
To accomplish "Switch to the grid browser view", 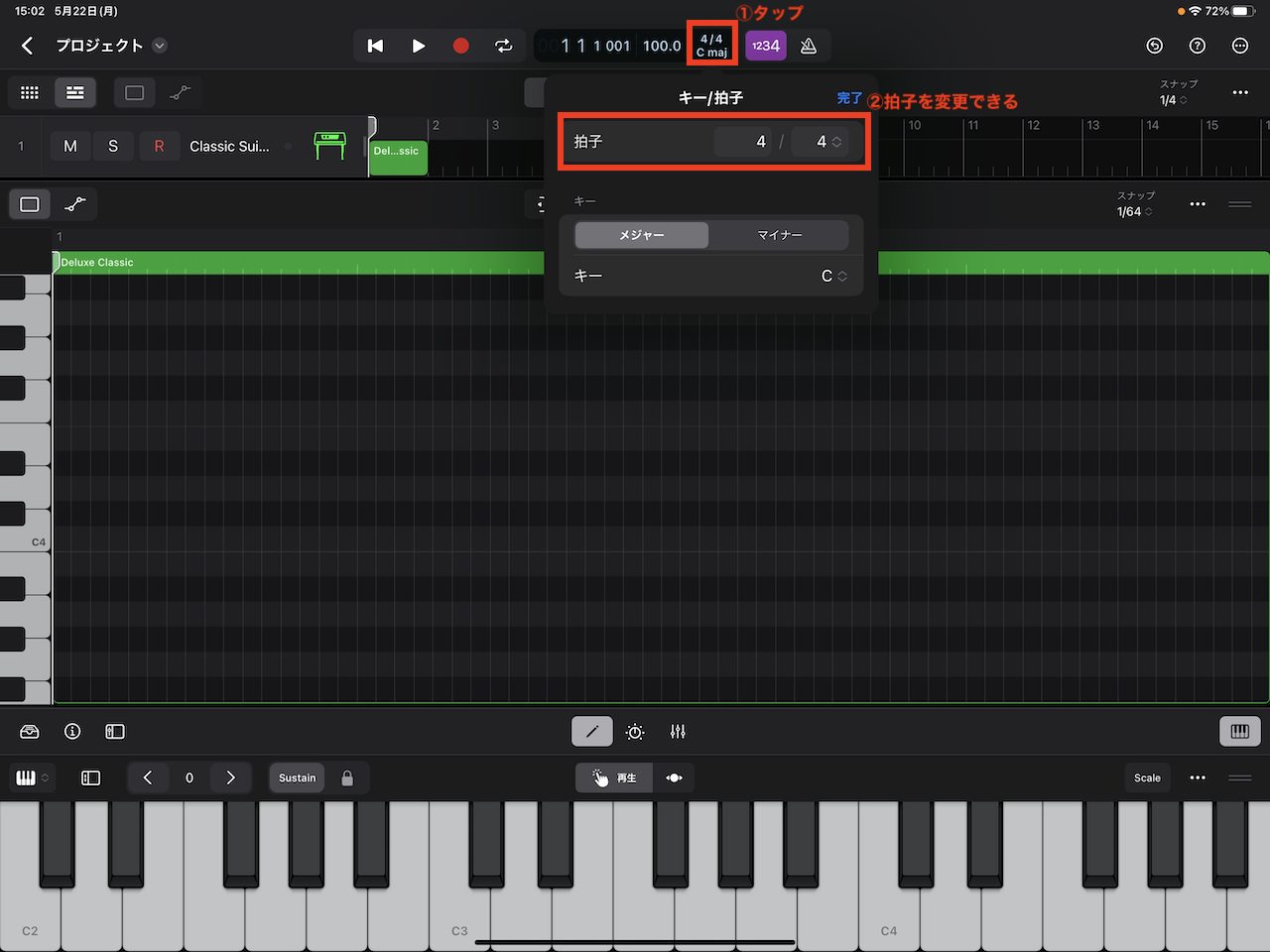I will click(30, 92).
